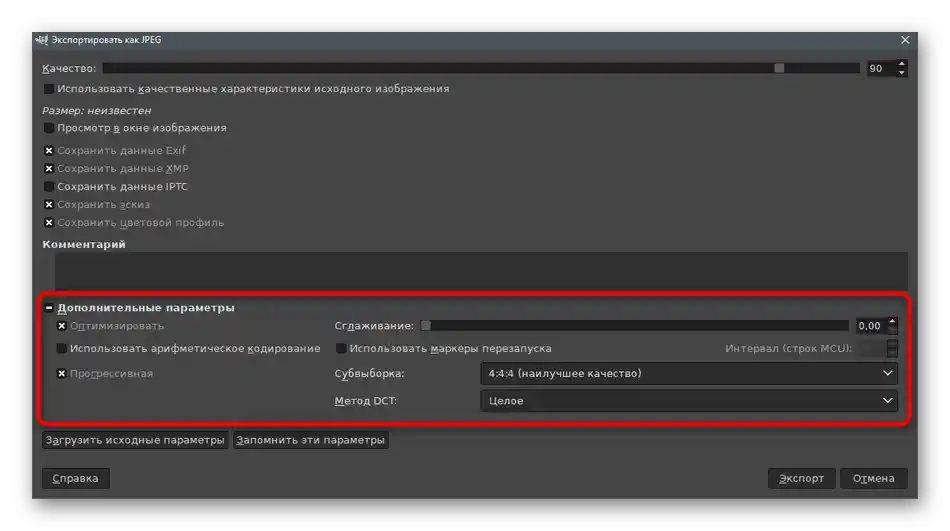Click the Качество quality slider
The width and height of the screenshot is (950, 531).
(x=481, y=68)
